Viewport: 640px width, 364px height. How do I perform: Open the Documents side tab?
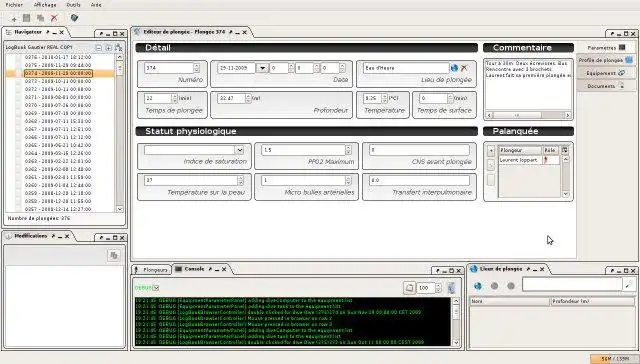point(606,86)
